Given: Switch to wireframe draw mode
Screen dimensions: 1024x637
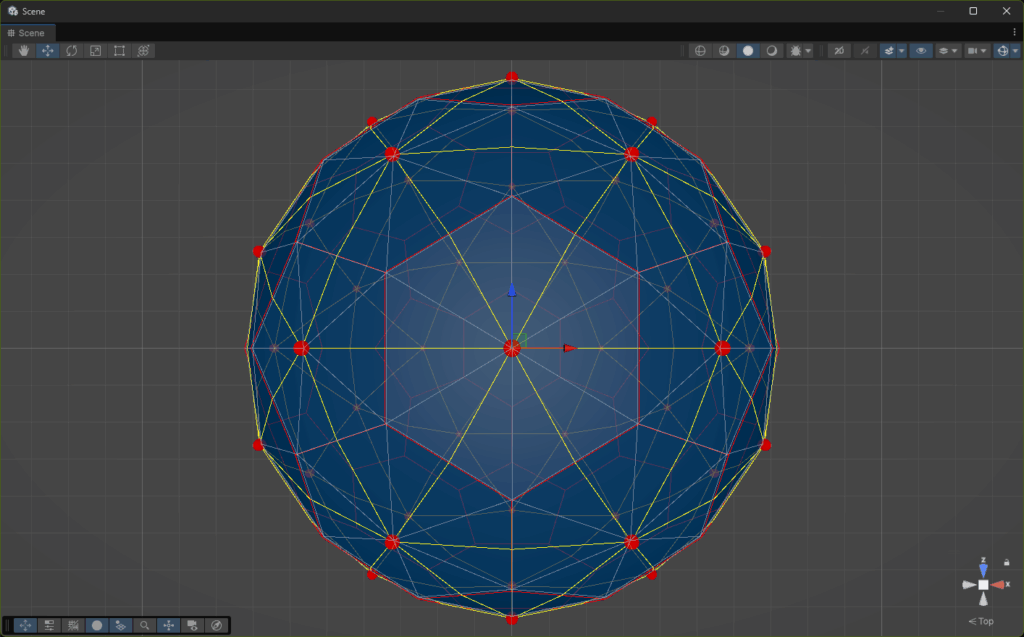Looking at the screenshot, I should [700, 51].
